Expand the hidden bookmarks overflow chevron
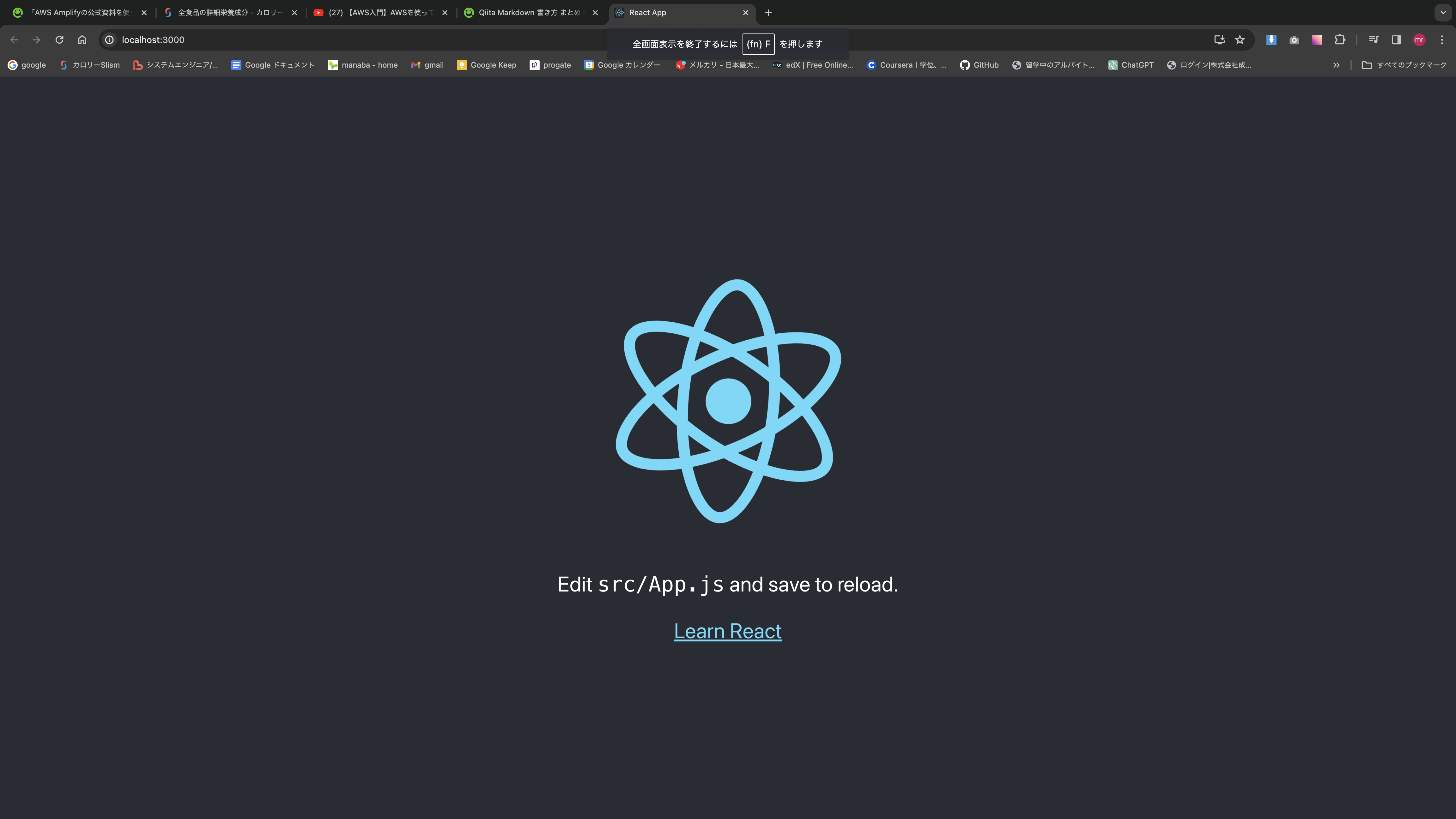This screenshot has width=1456, height=819. (1336, 64)
